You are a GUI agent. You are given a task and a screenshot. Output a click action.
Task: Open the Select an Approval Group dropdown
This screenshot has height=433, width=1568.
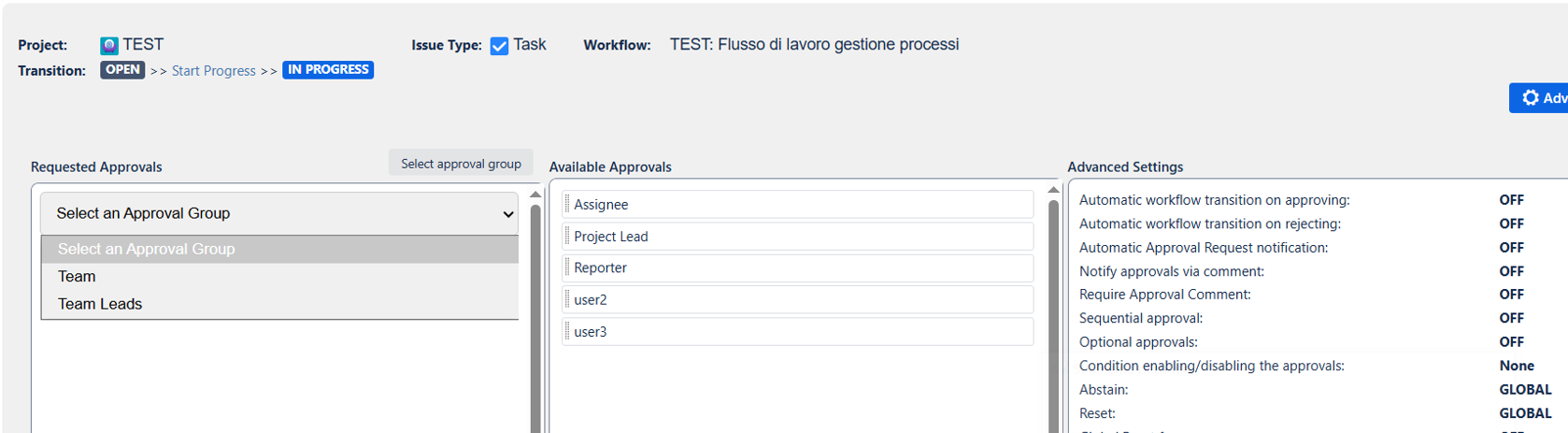click(279, 213)
